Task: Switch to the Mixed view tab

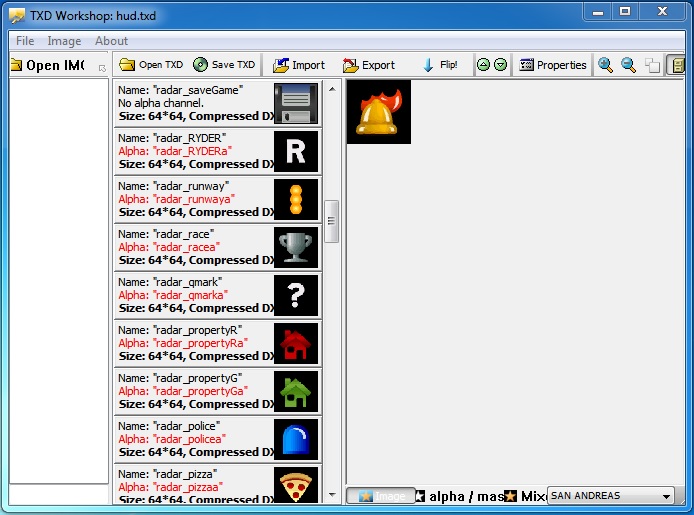Action: [526, 496]
